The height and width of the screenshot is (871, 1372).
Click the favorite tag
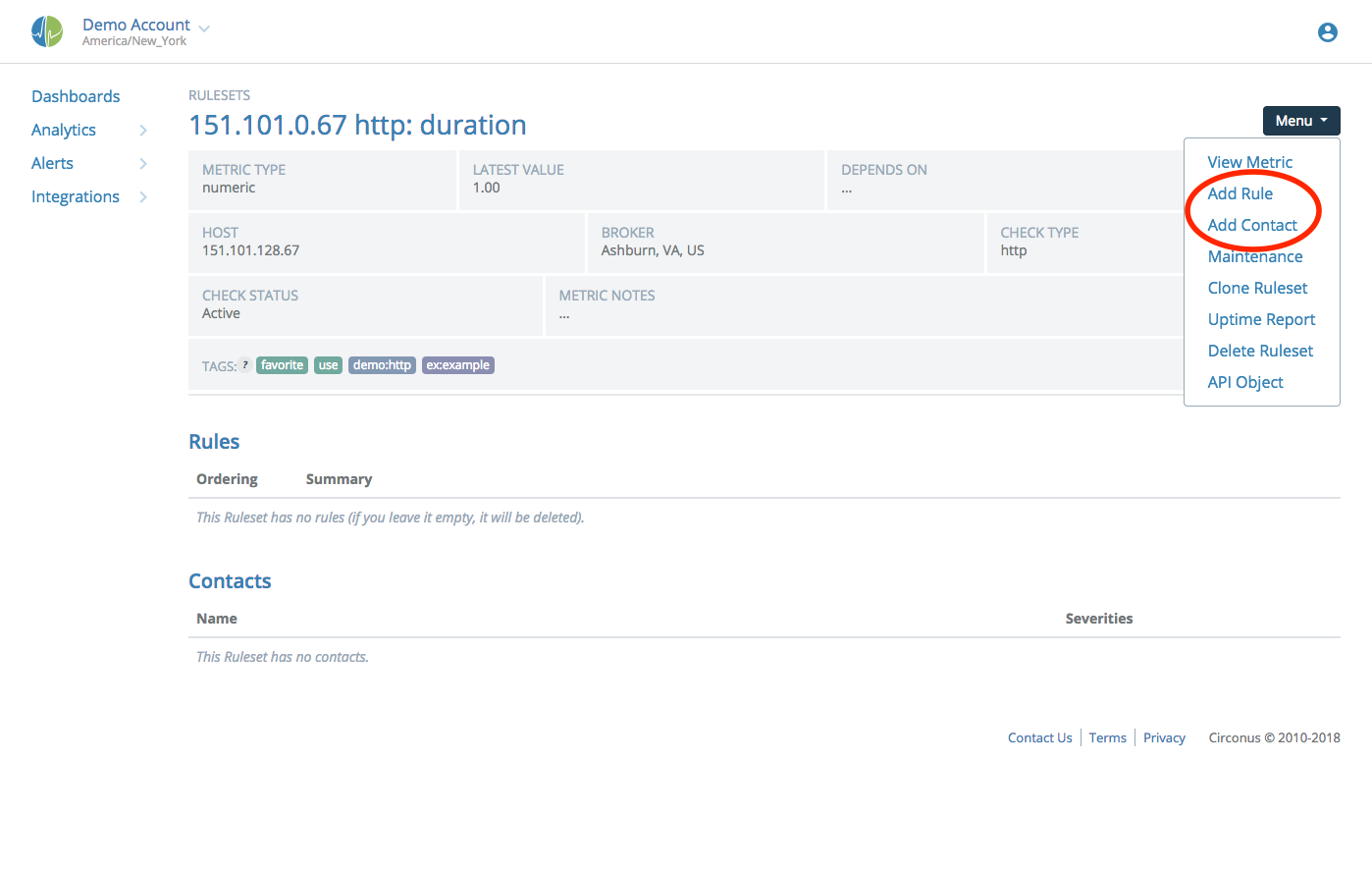pyautogui.click(x=282, y=364)
